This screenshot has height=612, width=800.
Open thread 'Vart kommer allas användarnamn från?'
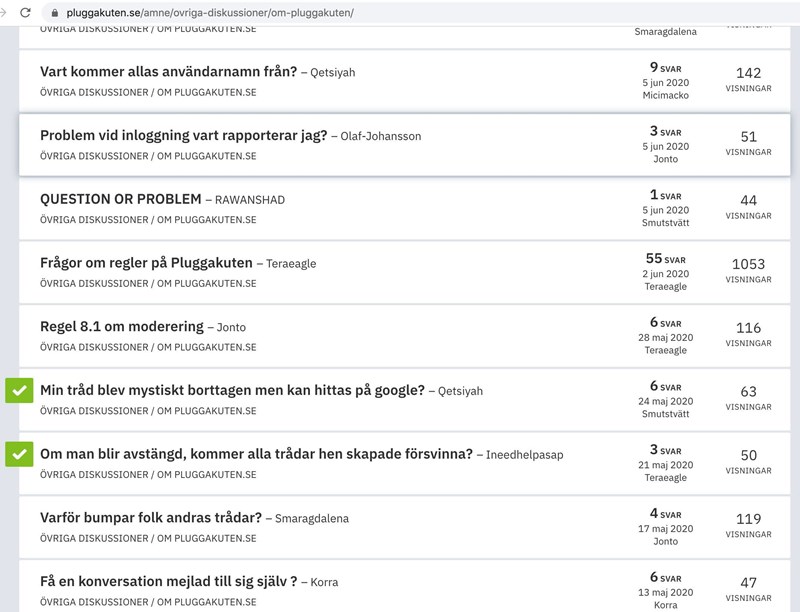tap(168, 72)
